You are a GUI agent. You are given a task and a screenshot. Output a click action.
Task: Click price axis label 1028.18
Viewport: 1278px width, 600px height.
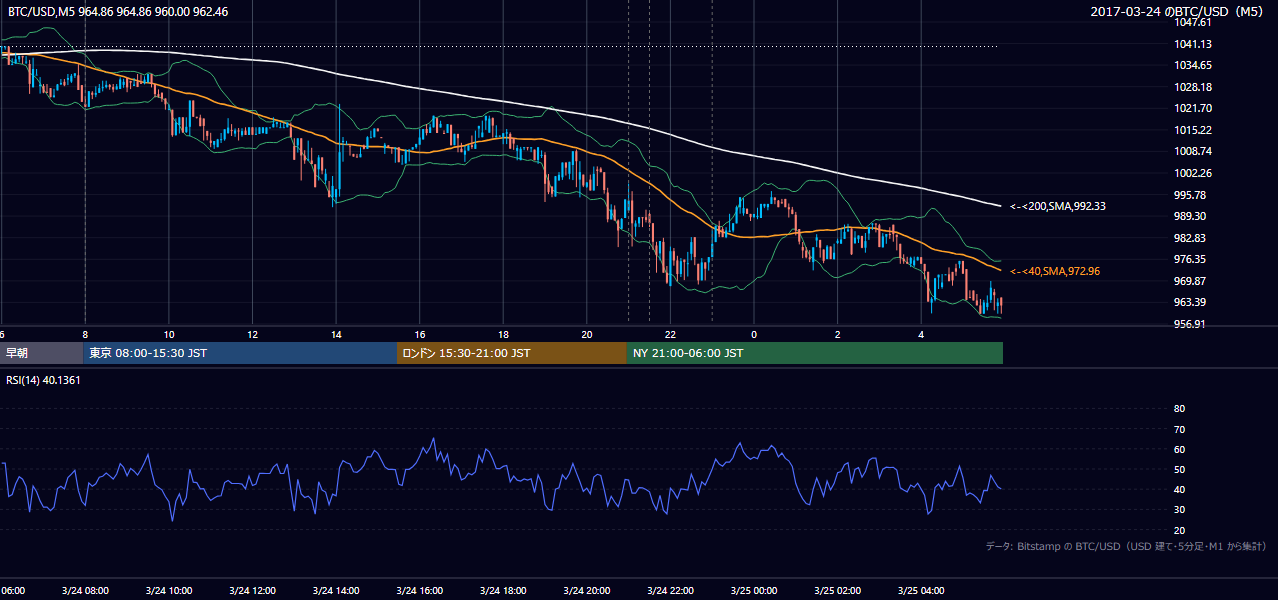click(1194, 87)
